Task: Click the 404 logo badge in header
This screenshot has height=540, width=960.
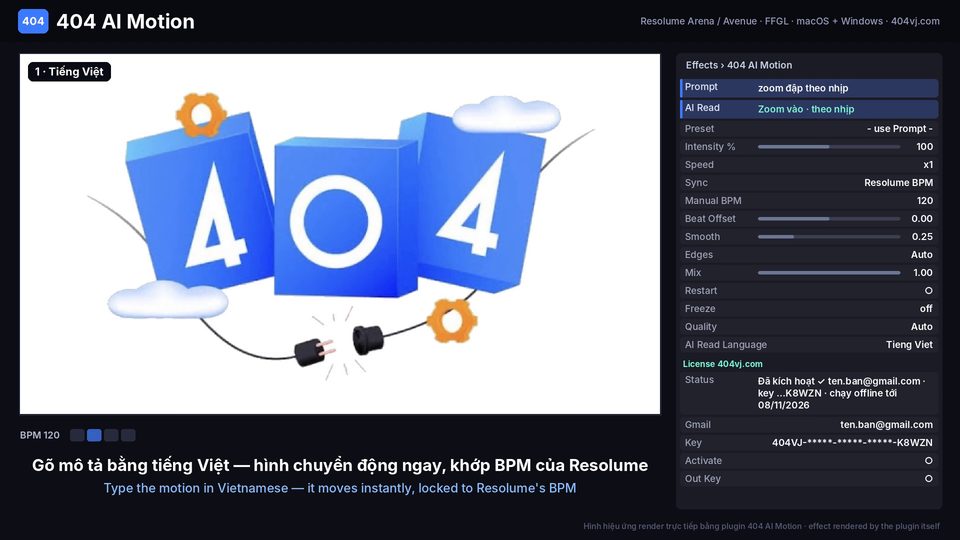Action: pyautogui.click(x=33, y=21)
